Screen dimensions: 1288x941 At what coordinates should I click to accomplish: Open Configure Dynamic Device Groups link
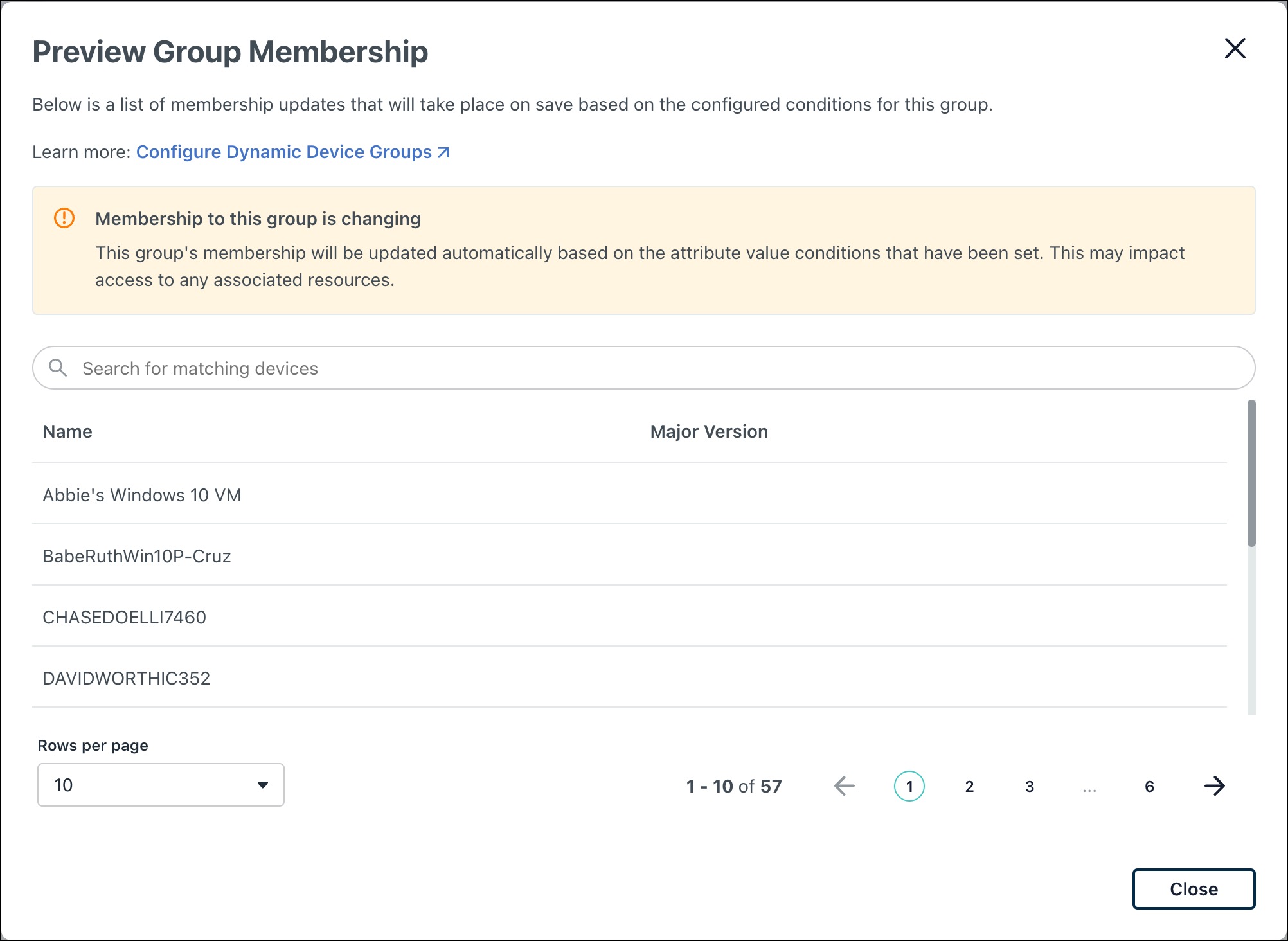284,152
